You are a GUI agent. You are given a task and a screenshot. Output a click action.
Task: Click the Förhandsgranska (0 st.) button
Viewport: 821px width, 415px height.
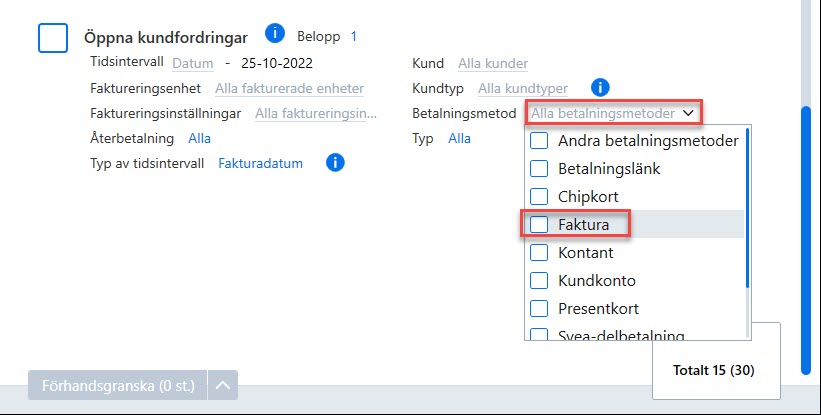tap(118, 386)
